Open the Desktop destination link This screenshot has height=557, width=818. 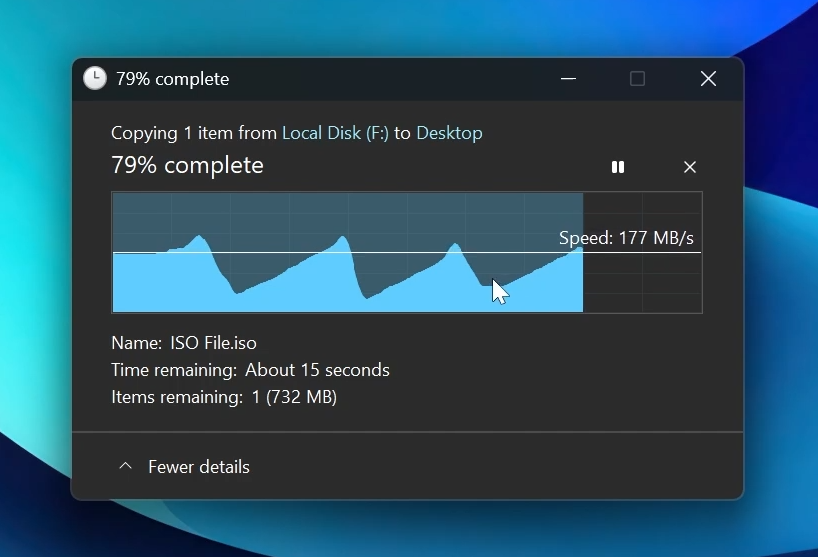tap(449, 133)
